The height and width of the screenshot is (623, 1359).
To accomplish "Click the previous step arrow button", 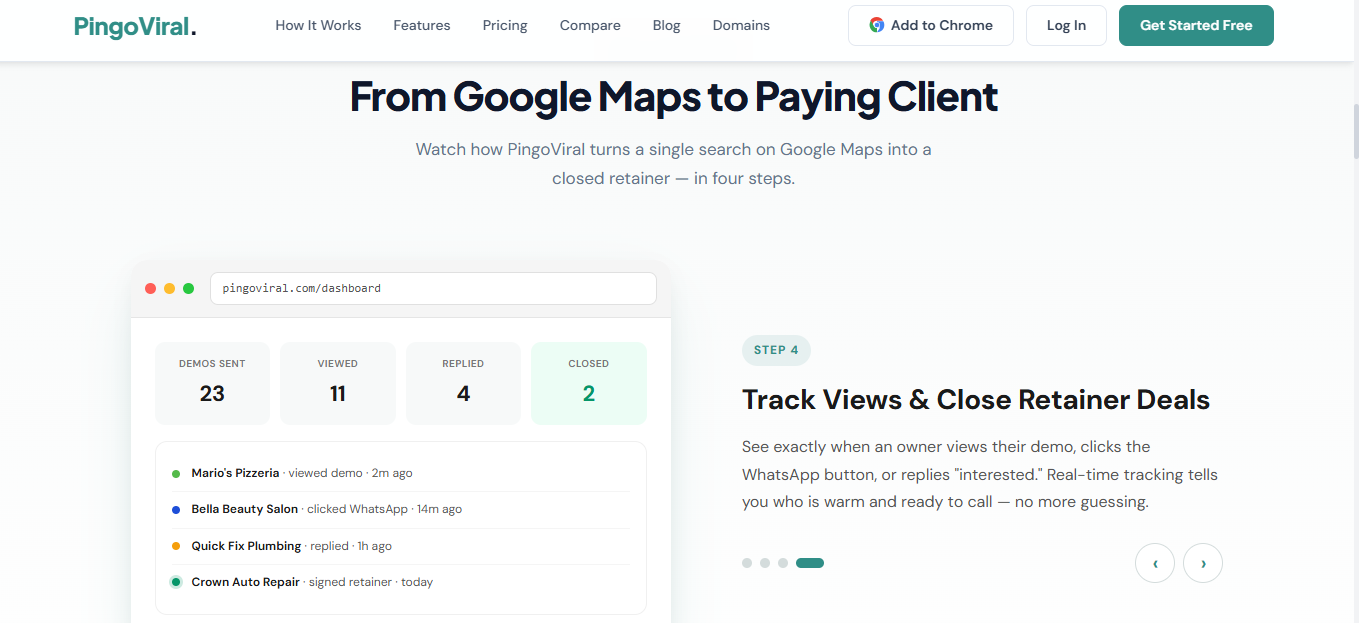I will pyautogui.click(x=1155, y=563).
